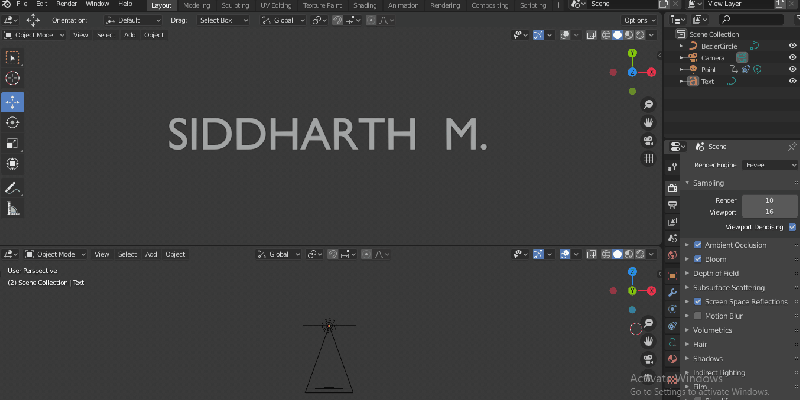Screen dimensions: 800x400
Task: Open the Edit menu
Action: (41, 4)
